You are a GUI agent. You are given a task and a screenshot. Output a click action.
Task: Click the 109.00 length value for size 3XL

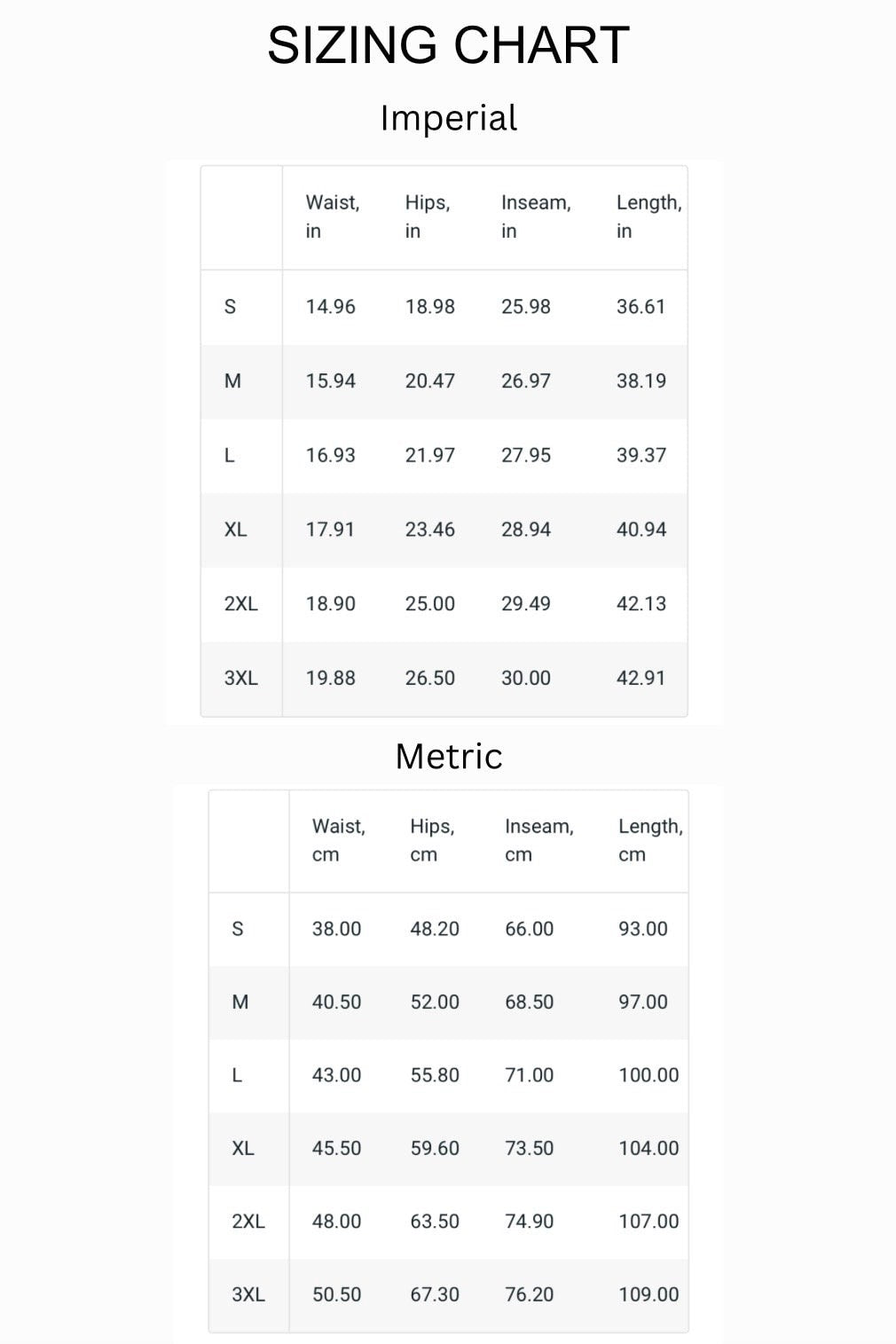648,1294
